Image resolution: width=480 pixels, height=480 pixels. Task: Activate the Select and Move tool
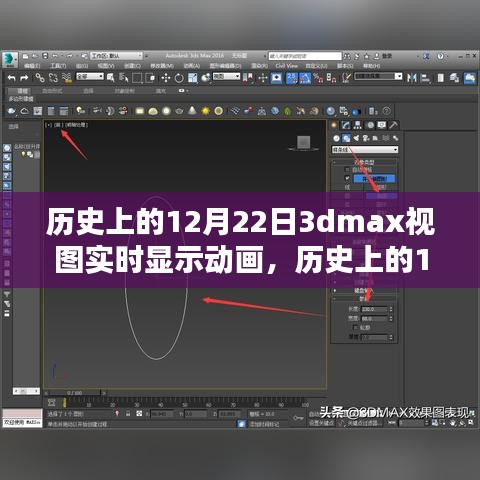(166, 78)
